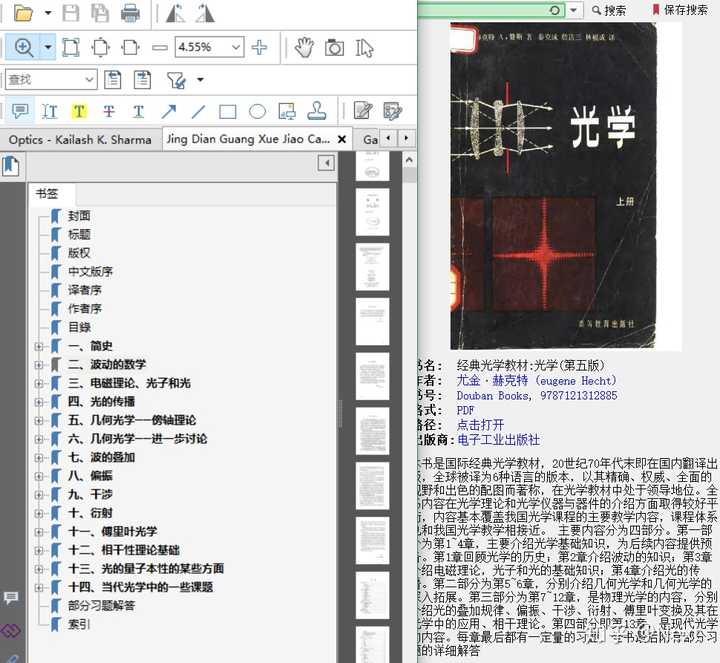720x663 pixels.
Task: Select the 书签 panel tab
Action: [47, 194]
